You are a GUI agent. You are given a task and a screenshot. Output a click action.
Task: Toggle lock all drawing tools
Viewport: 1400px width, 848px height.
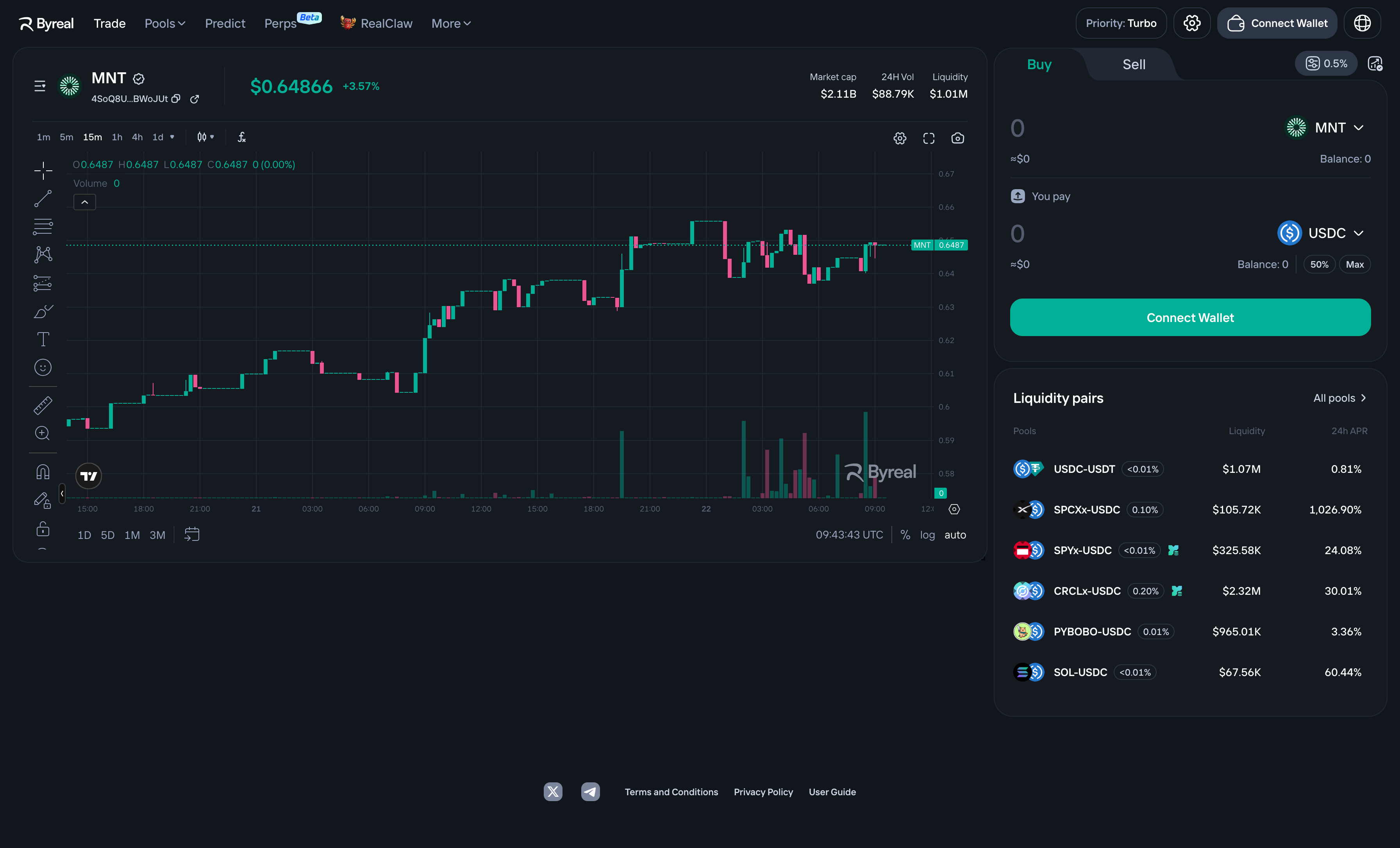click(43, 529)
